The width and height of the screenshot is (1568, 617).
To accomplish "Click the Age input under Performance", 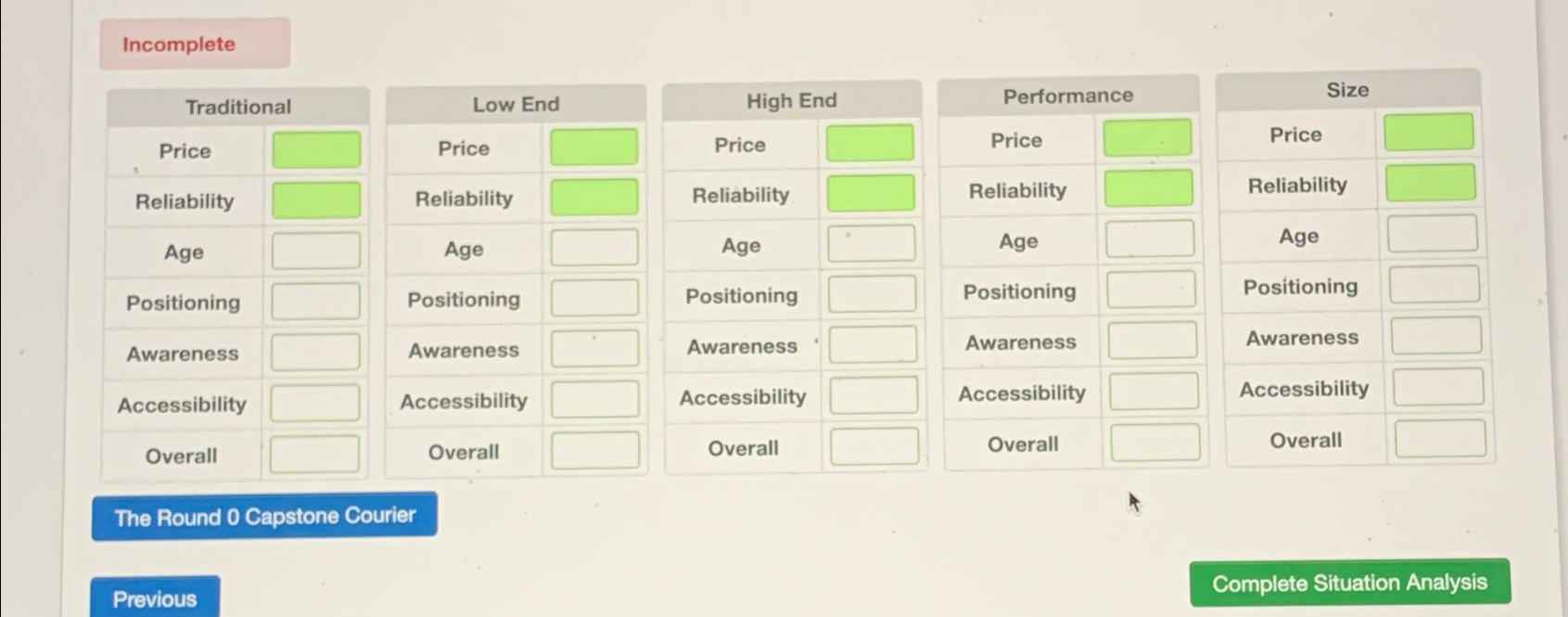I will click(1149, 239).
